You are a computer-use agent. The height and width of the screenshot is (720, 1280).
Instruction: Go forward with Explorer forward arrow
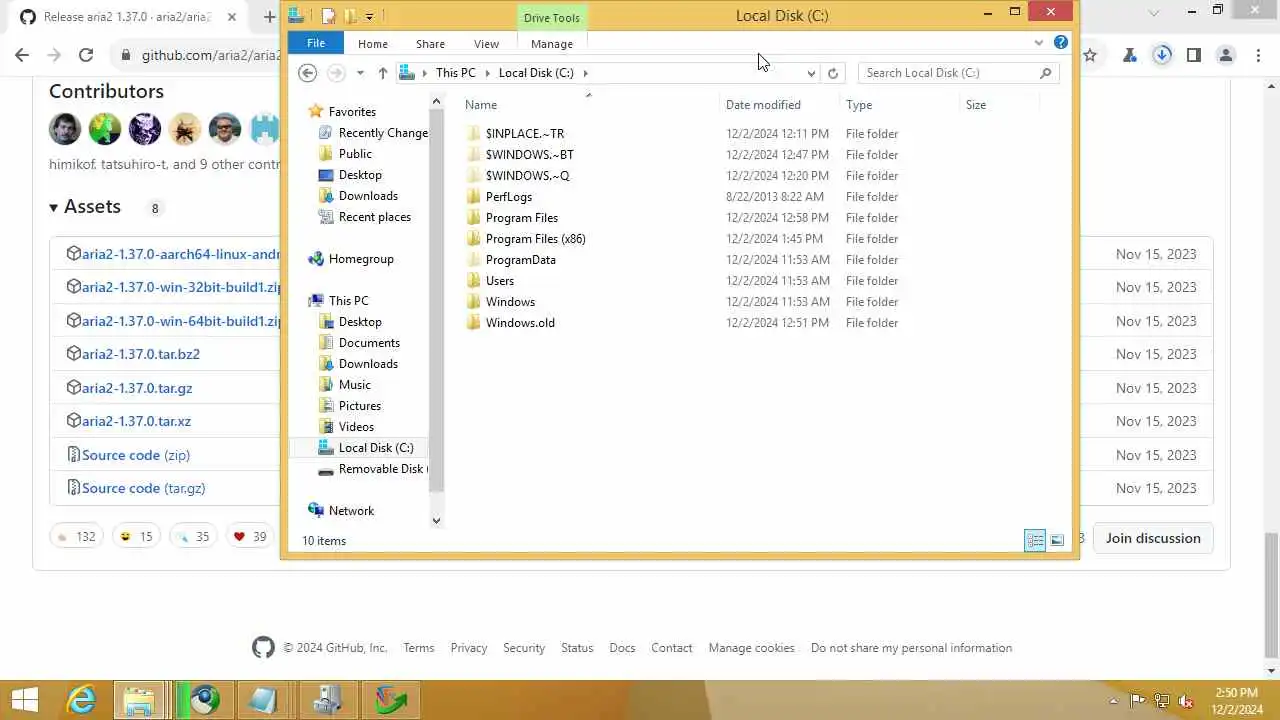coord(336,73)
